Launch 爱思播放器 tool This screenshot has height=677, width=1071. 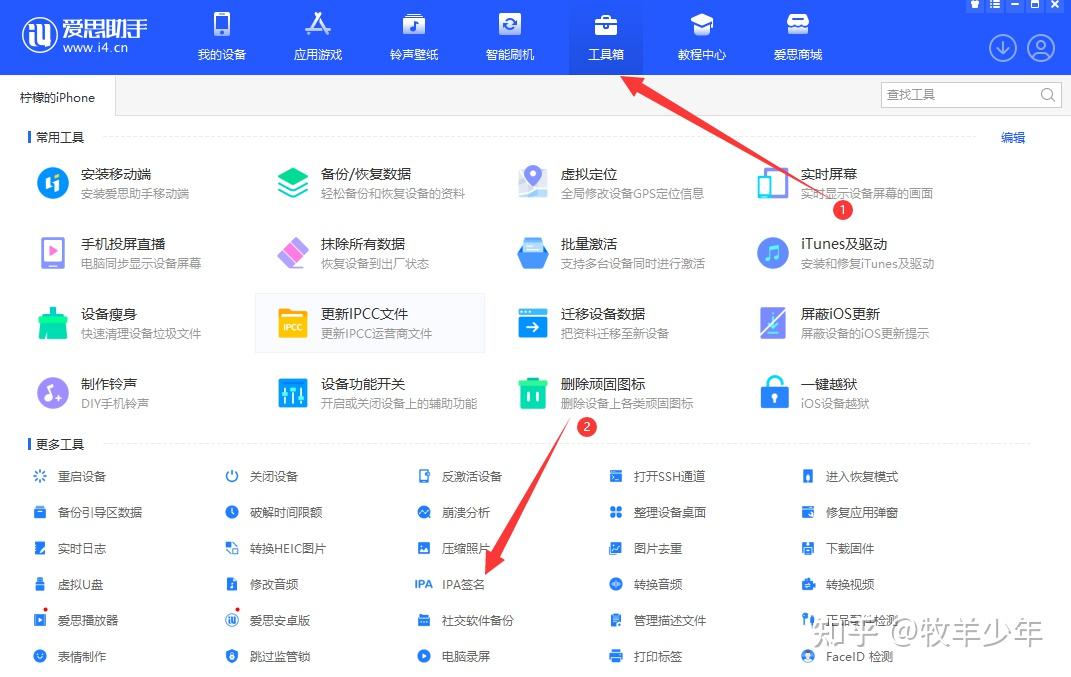click(76, 621)
